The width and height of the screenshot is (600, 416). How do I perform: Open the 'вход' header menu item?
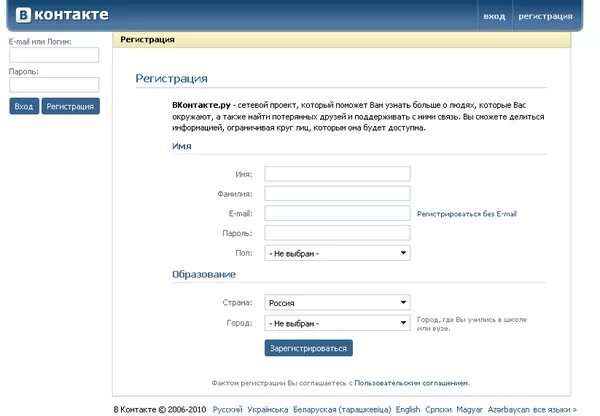tap(494, 16)
